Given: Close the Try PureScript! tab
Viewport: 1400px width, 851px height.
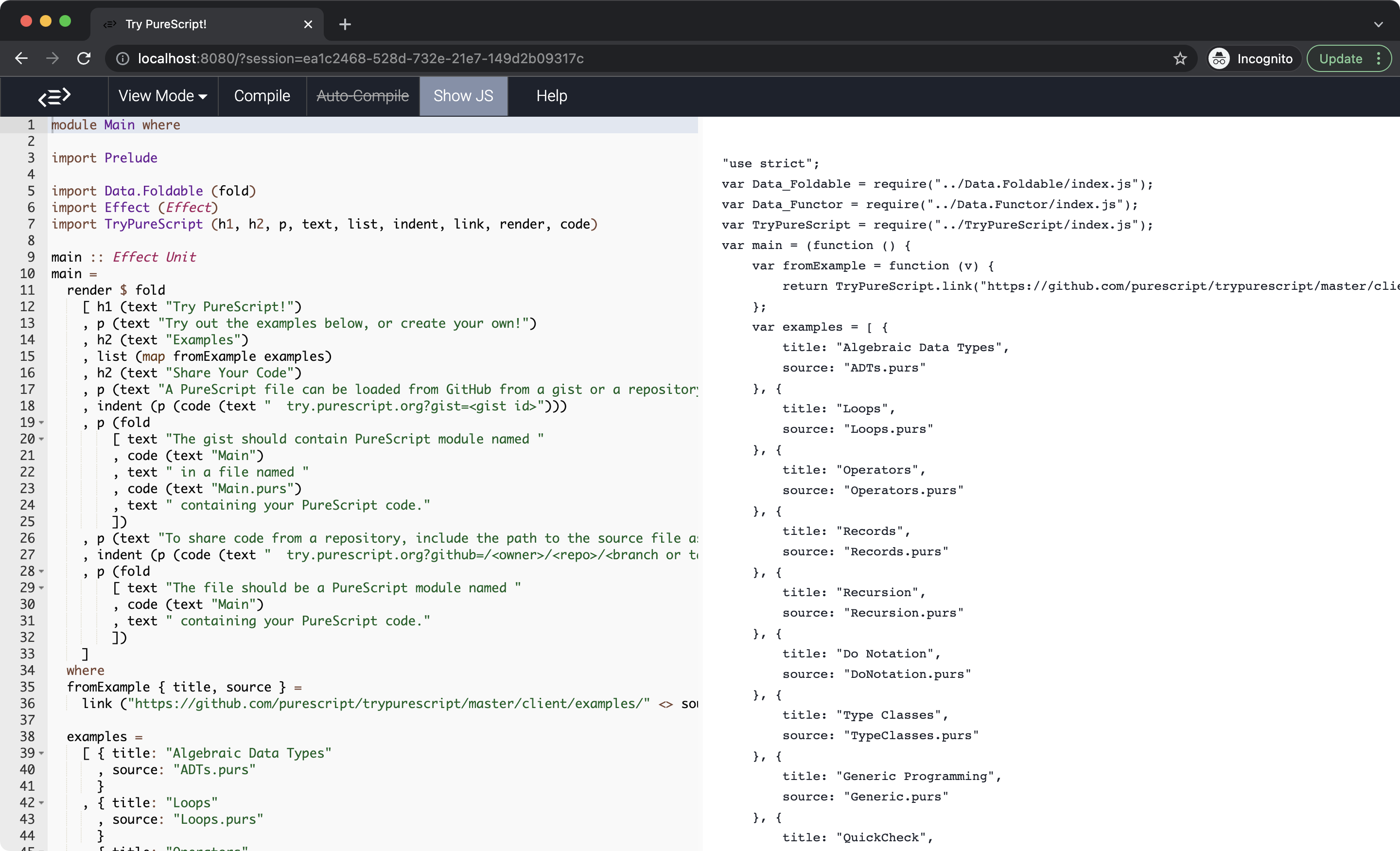Looking at the screenshot, I should coord(308,24).
